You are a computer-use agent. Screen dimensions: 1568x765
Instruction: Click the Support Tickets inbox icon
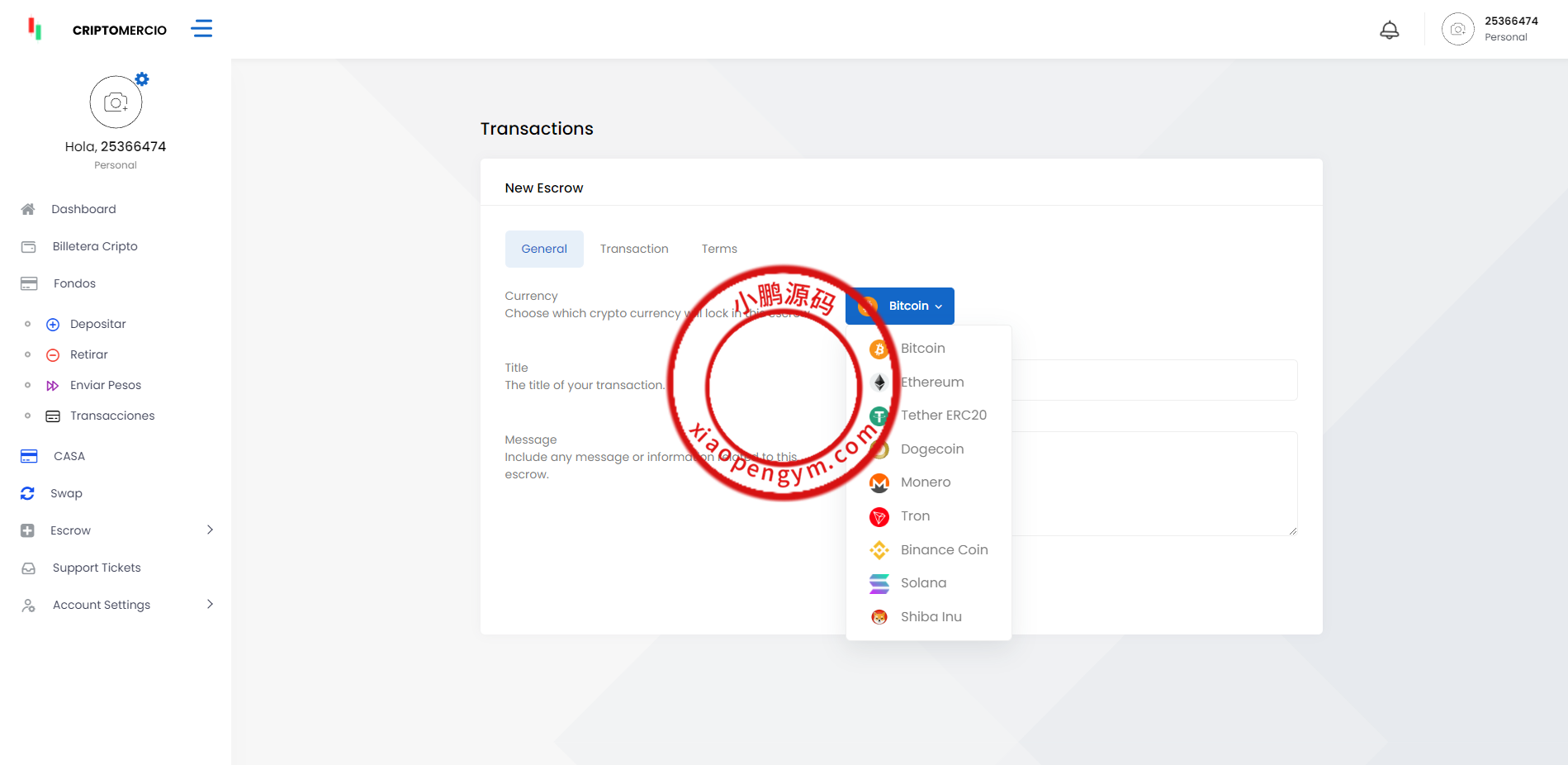pos(29,568)
